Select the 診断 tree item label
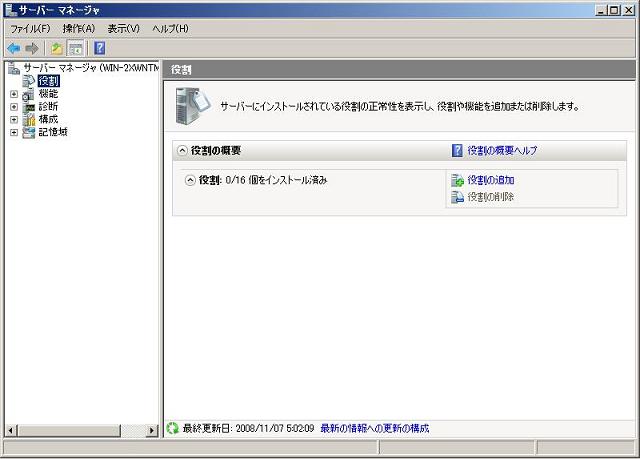 pyautogui.click(x=48, y=106)
